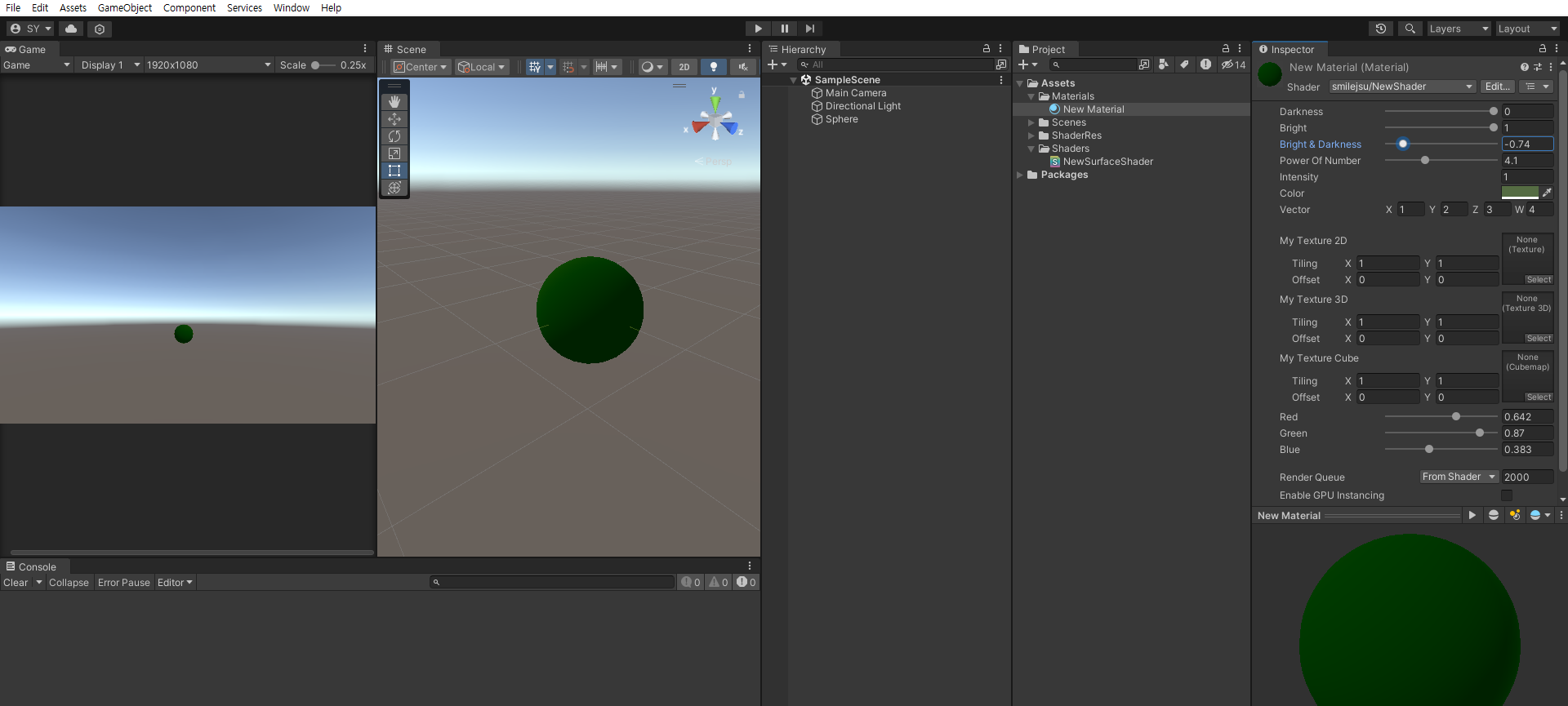Toggle console warning messages filter

(x=719, y=582)
